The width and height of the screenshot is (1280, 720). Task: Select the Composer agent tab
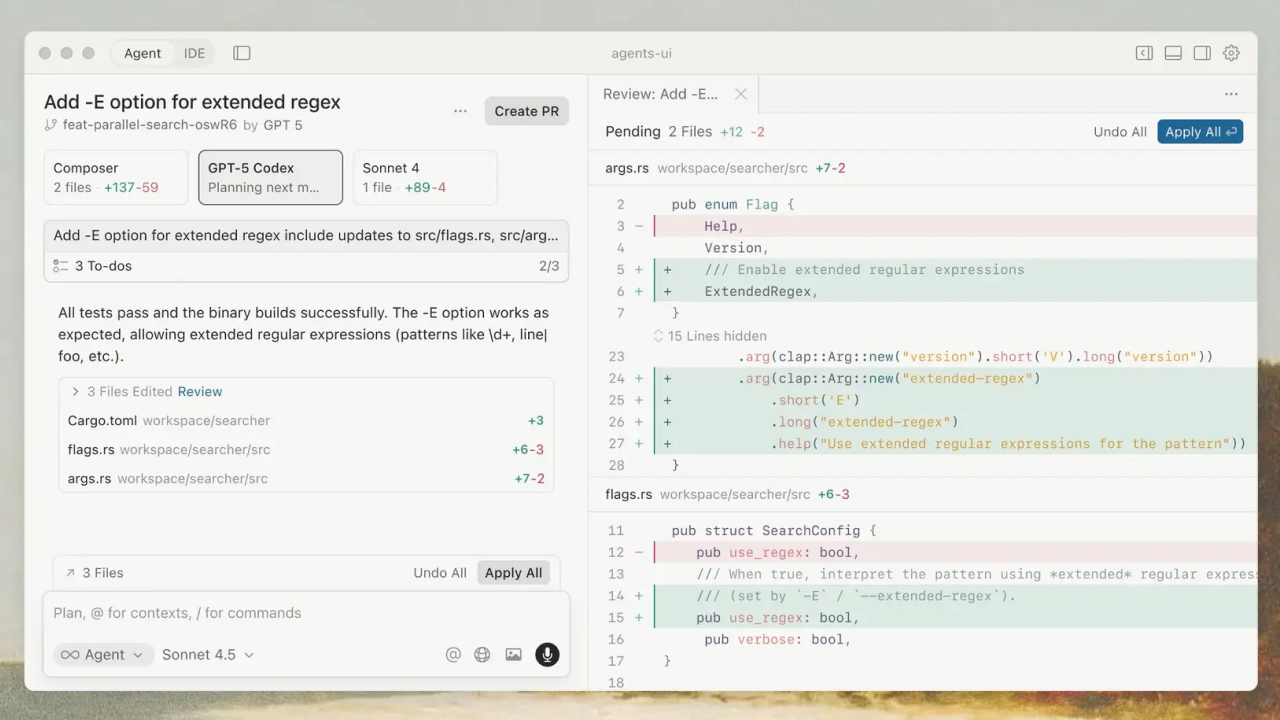click(x=116, y=177)
